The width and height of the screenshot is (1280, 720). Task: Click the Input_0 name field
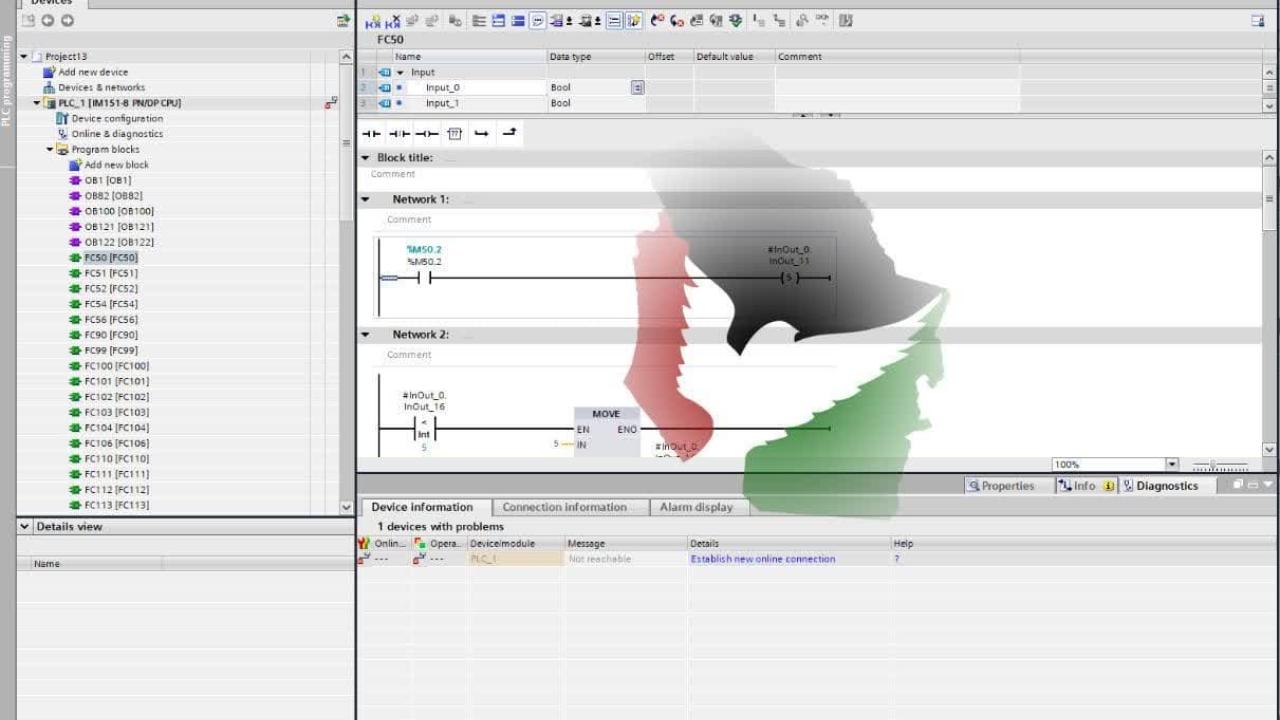click(x=475, y=87)
